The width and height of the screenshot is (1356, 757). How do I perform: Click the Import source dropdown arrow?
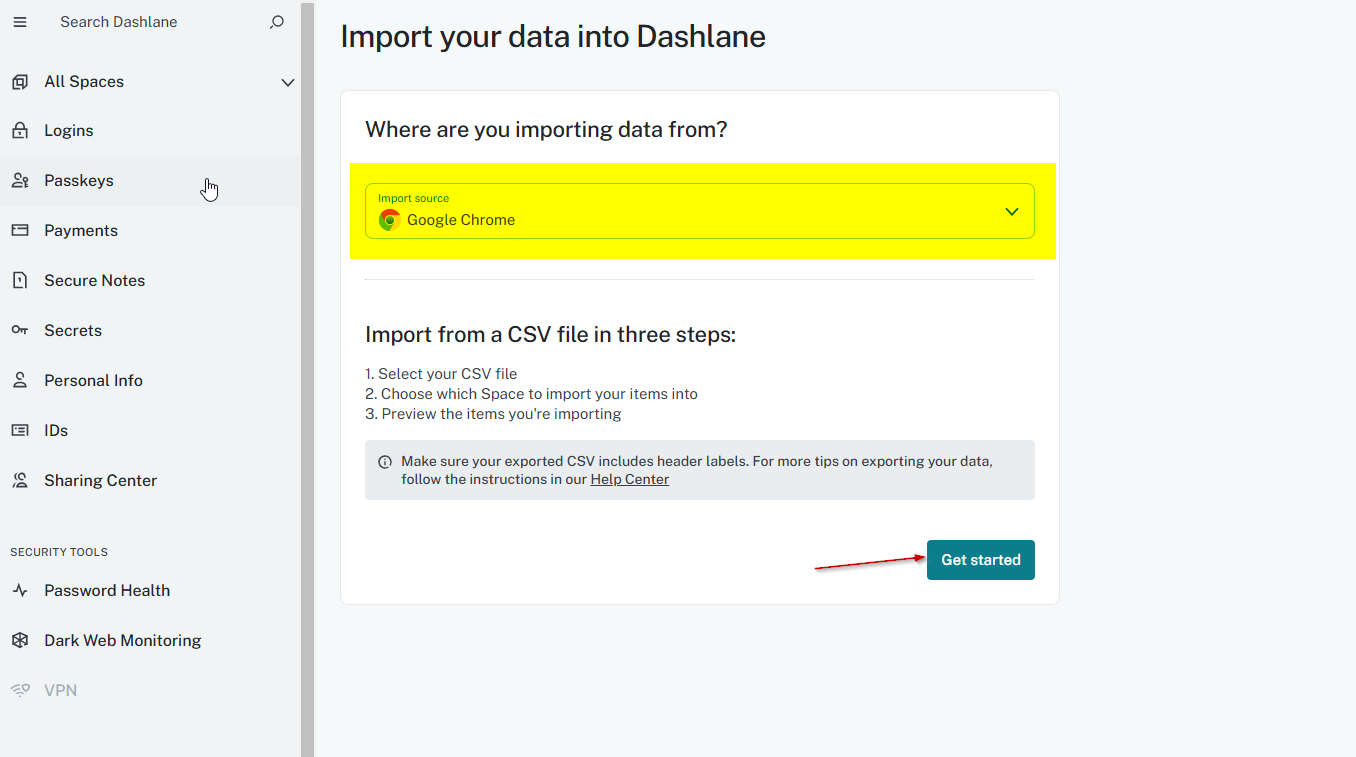pos(1012,212)
